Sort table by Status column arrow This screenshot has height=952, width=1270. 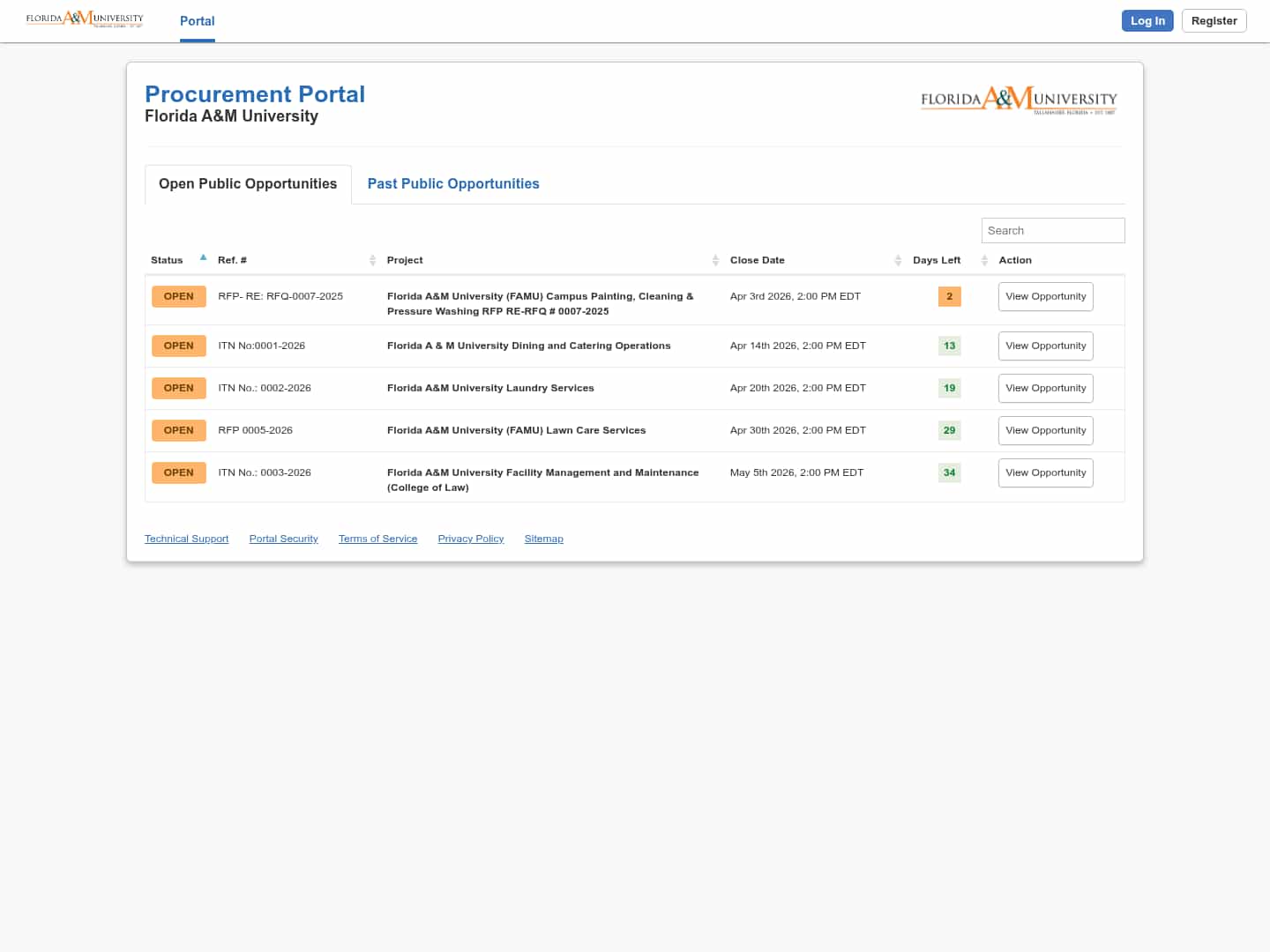(x=203, y=258)
